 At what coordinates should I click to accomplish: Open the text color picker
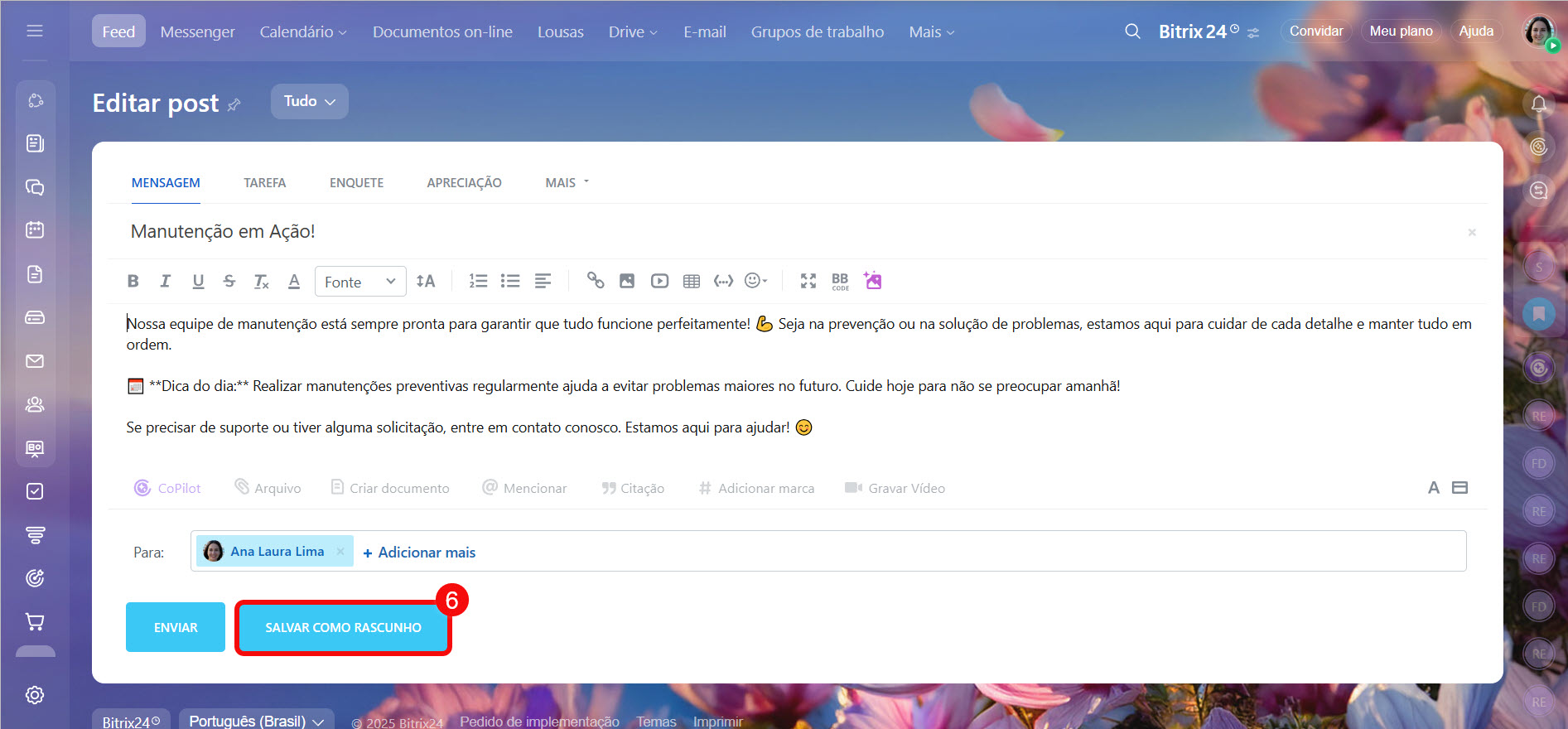tap(294, 282)
